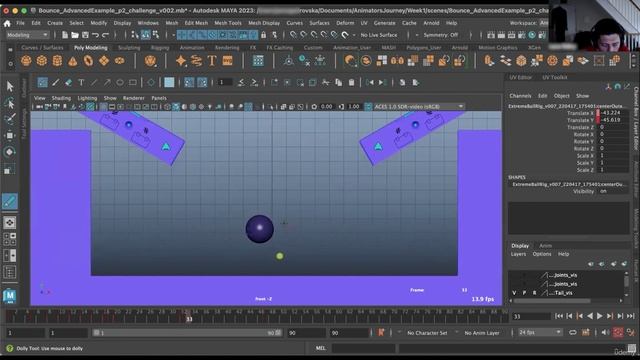
Task: Switch to the Sculpting shelf tab
Action: (x=129, y=48)
